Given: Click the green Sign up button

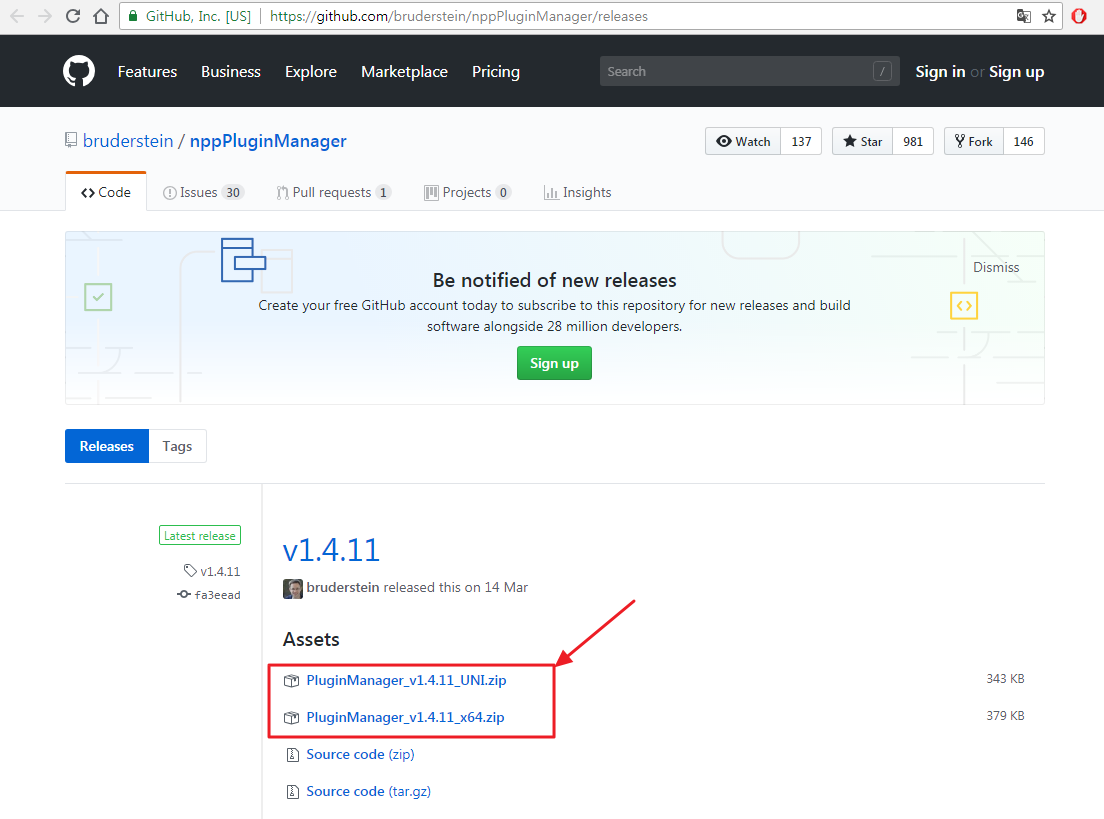Looking at the screenshot, I should 554,363.
